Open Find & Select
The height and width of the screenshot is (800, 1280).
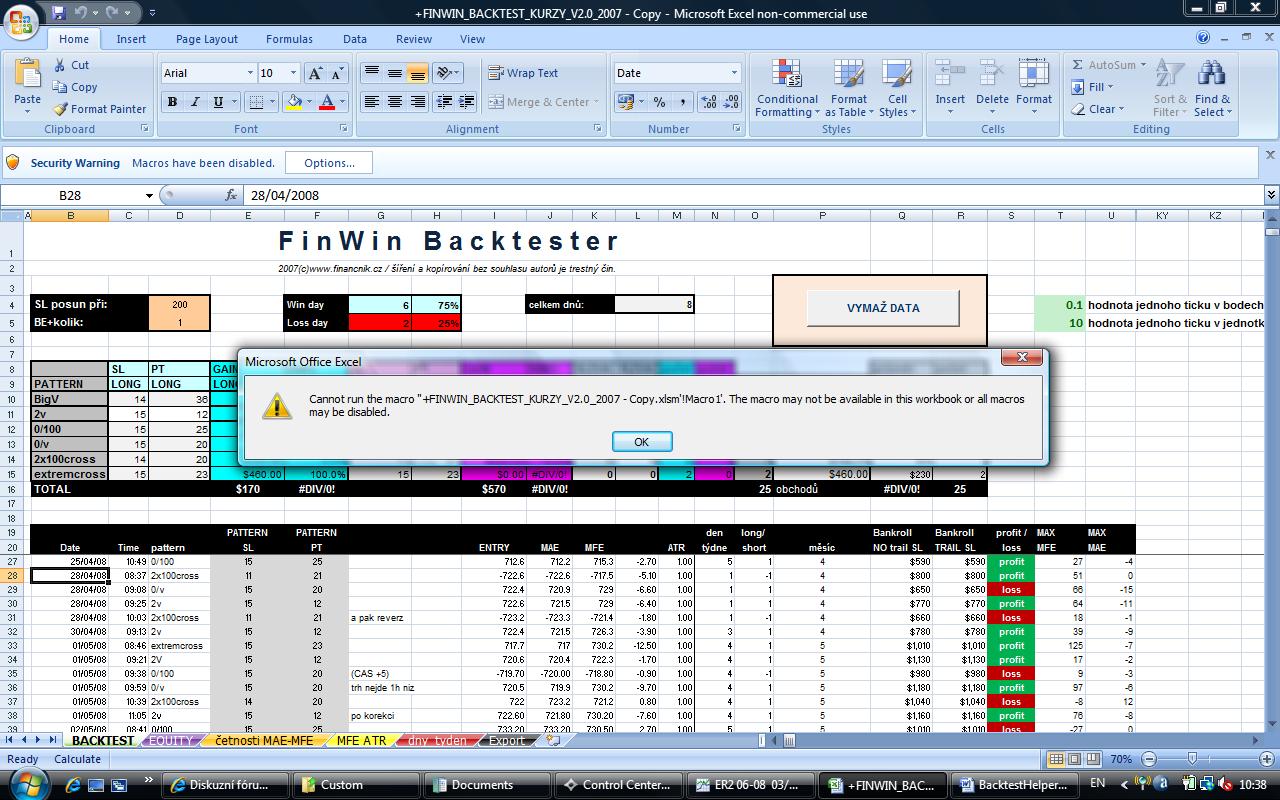click(1212, 88)
